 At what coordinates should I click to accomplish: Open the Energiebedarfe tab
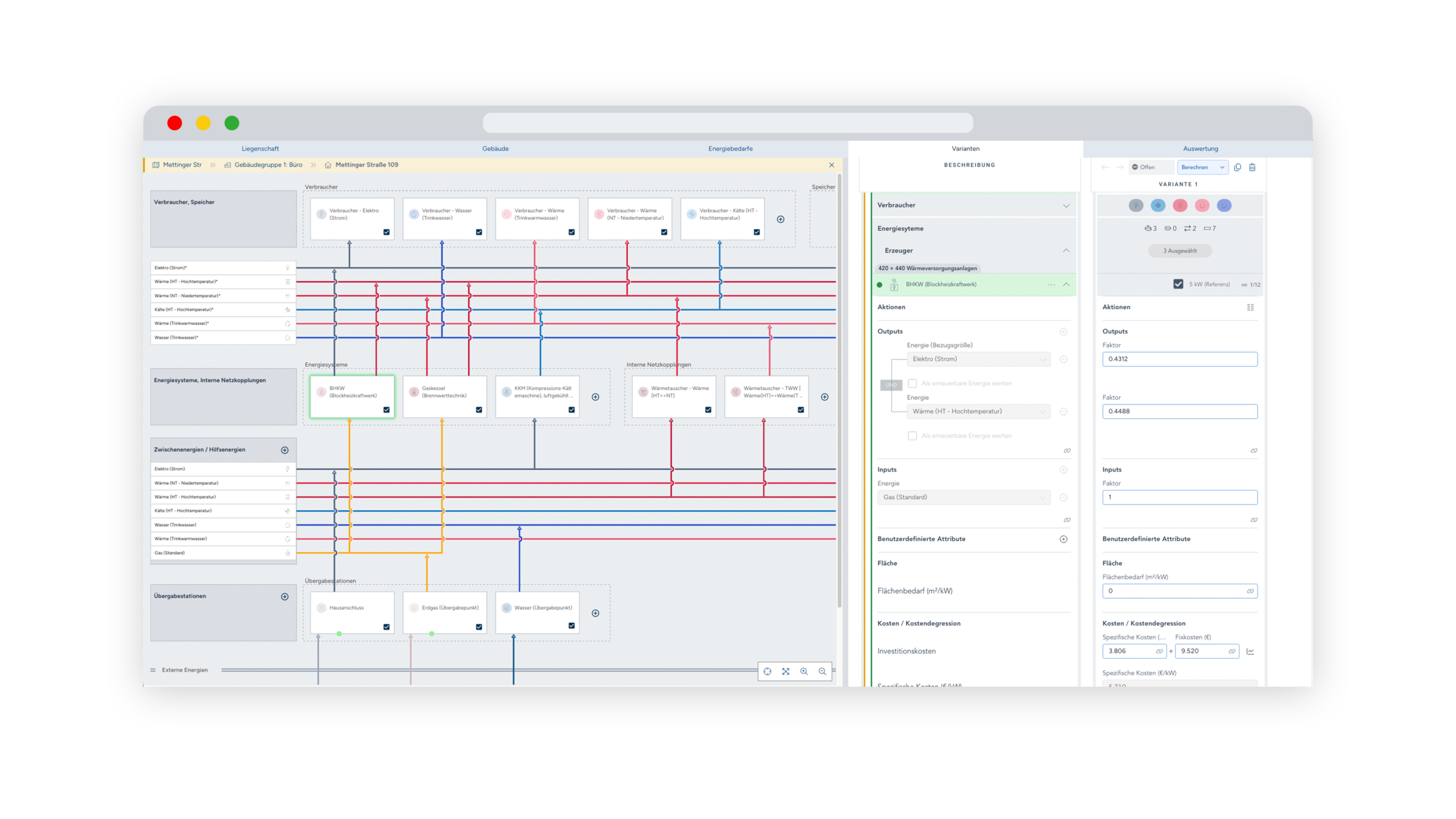point(730,148)
